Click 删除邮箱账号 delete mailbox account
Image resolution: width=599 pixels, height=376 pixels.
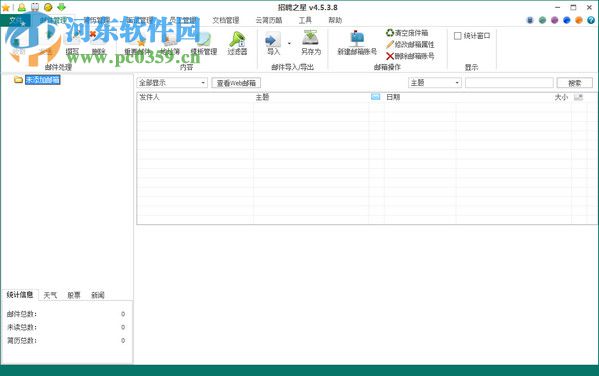tap(410, 56)
